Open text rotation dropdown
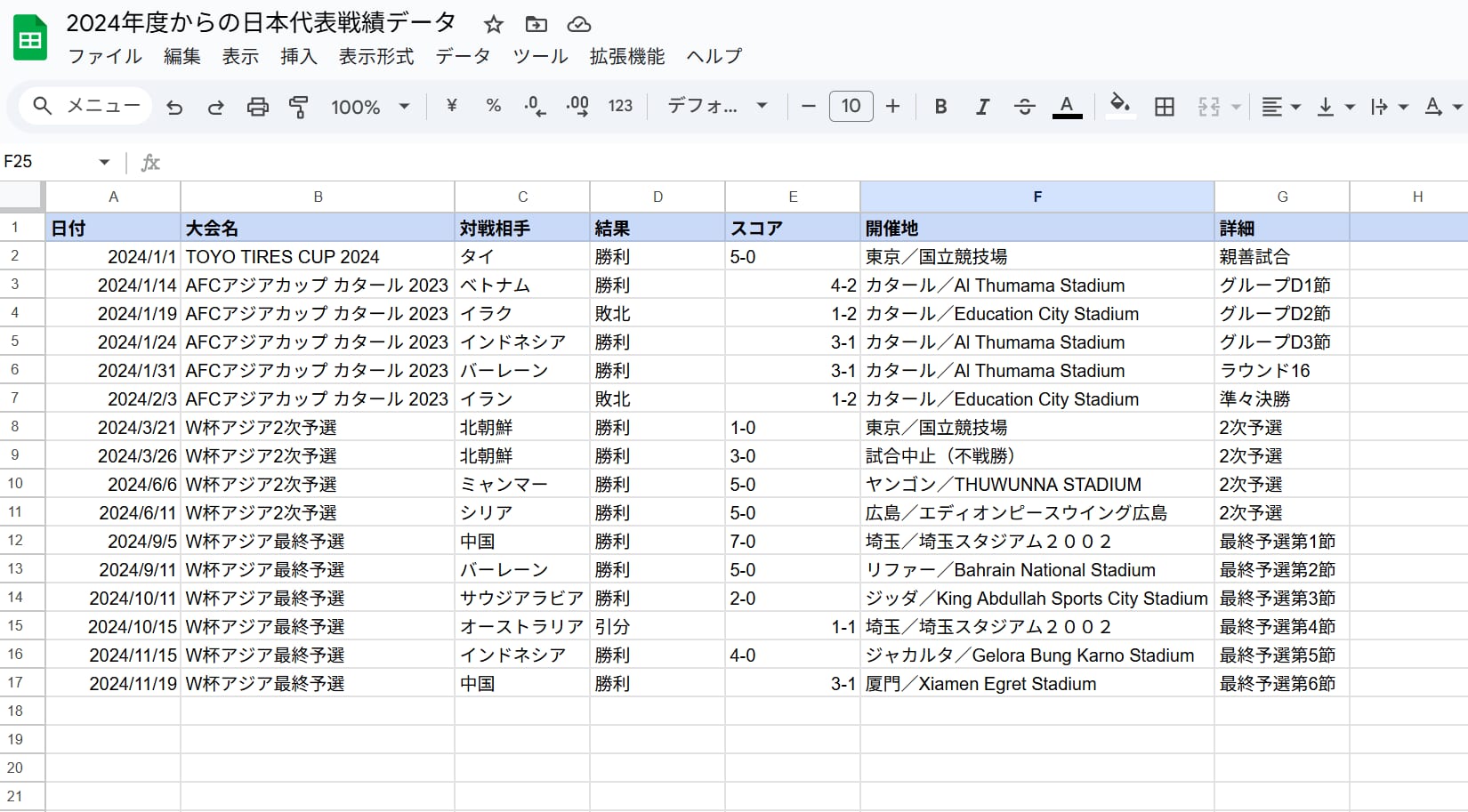 pyautogui.click(x=1443, y=107)
